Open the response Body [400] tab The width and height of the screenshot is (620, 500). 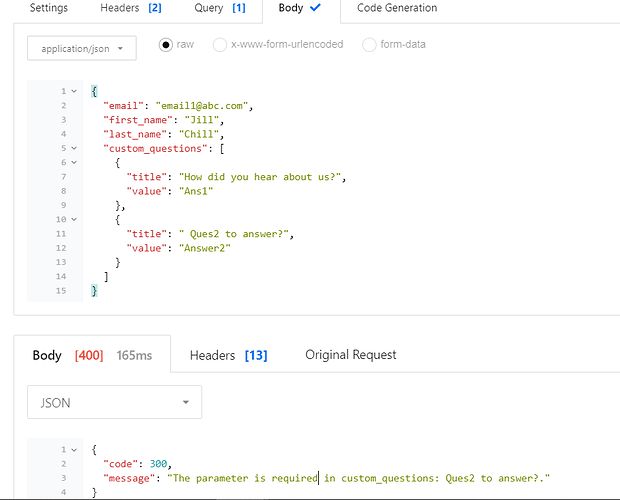(68, 355)
